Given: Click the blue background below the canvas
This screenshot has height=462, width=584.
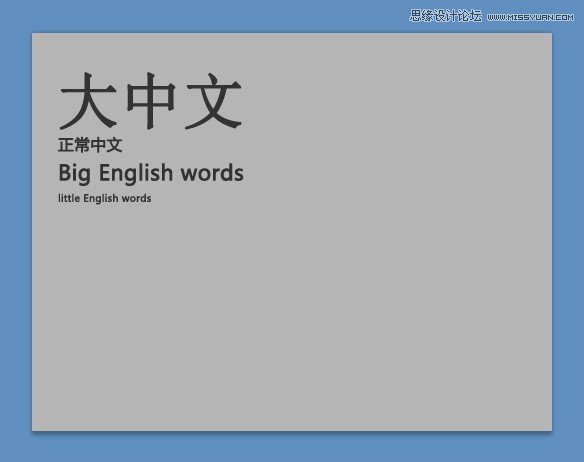Looking at the screenshot, I should click(292, 447).
